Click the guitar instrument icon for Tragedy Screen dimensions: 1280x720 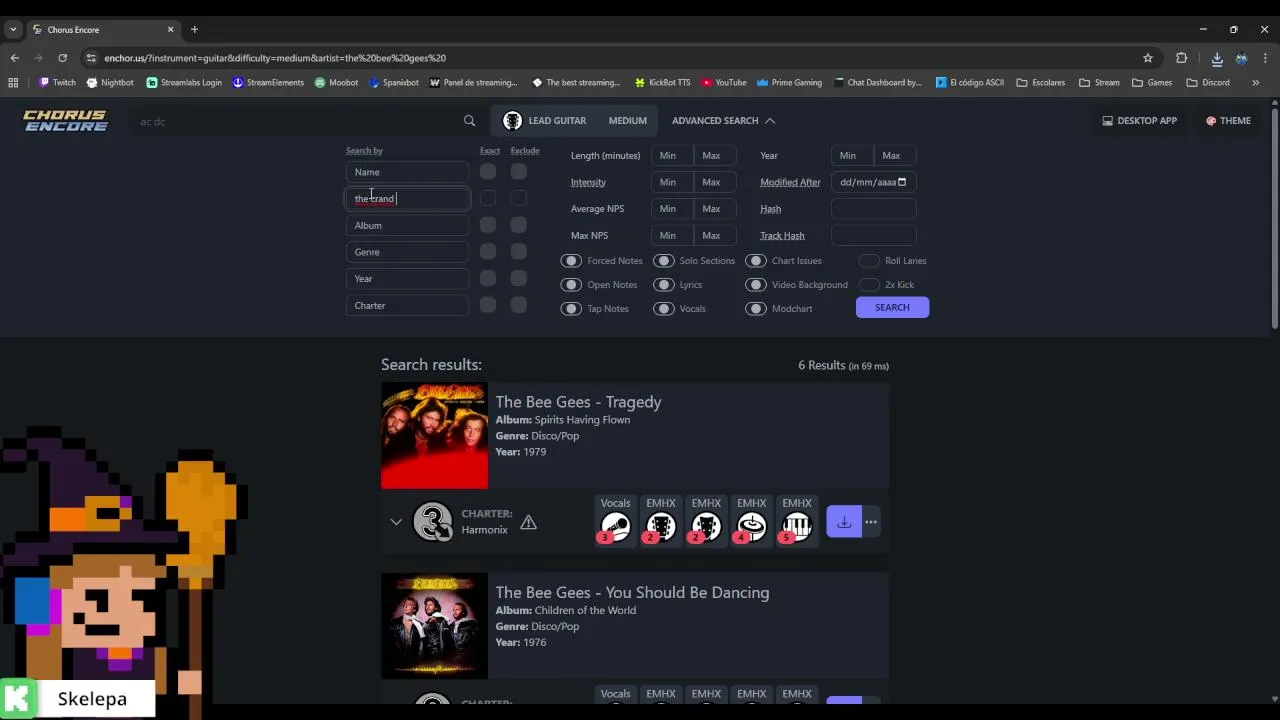(661, 527)
